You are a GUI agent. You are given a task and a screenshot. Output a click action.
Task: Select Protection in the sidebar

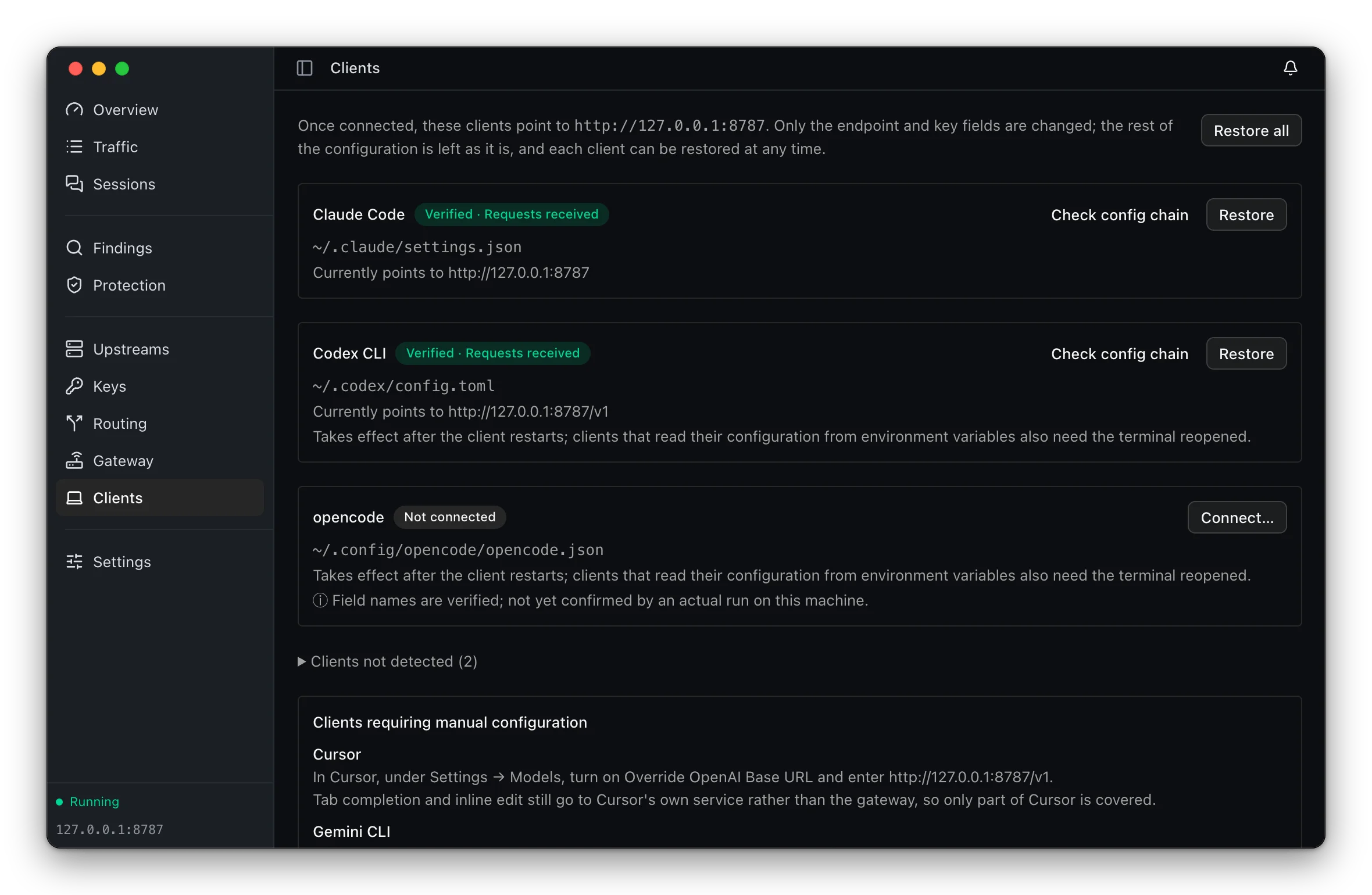(160, 285)
